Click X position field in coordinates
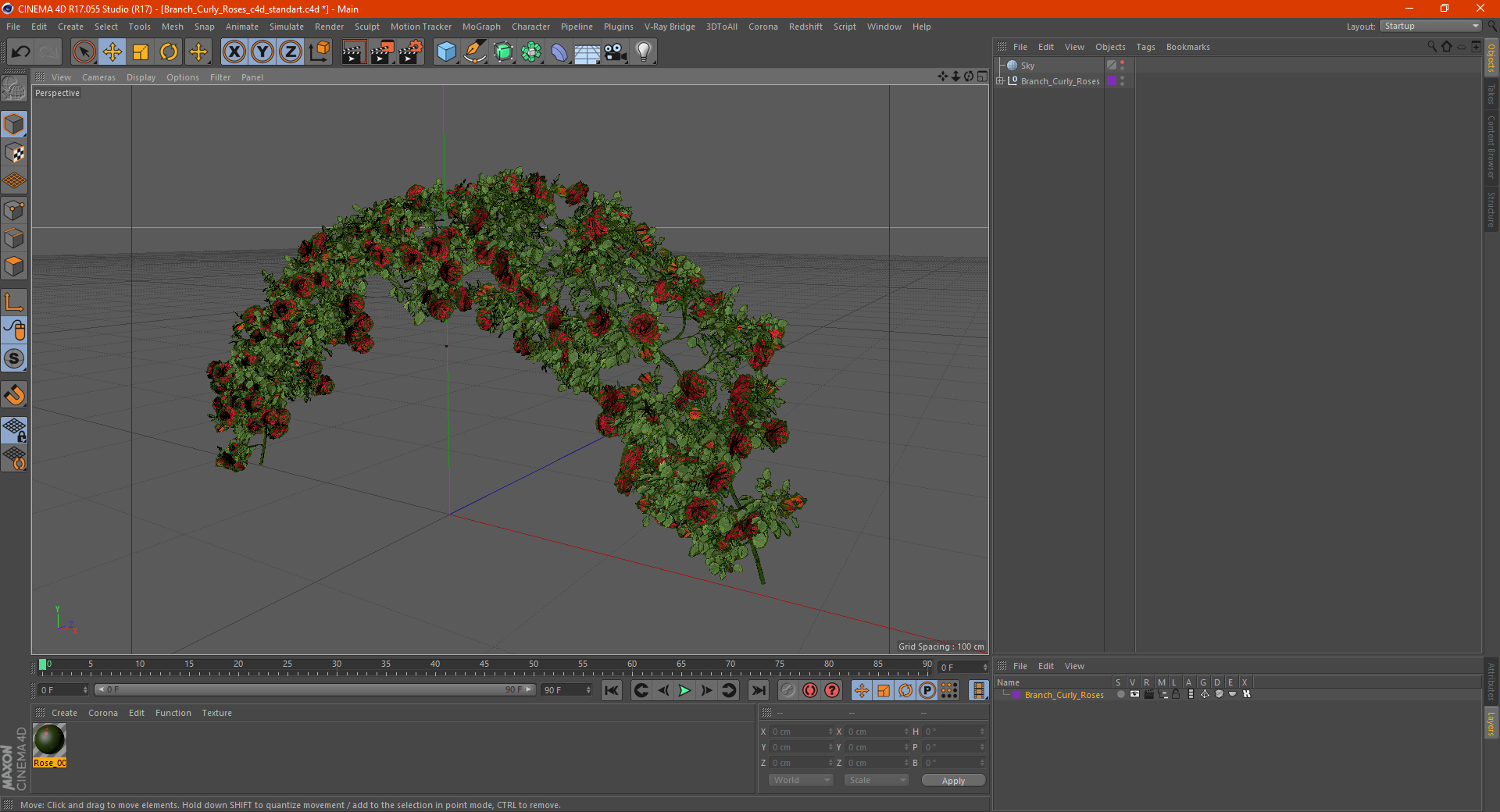This screenshot has height=812, width=1500. click(x=801, y=732)
